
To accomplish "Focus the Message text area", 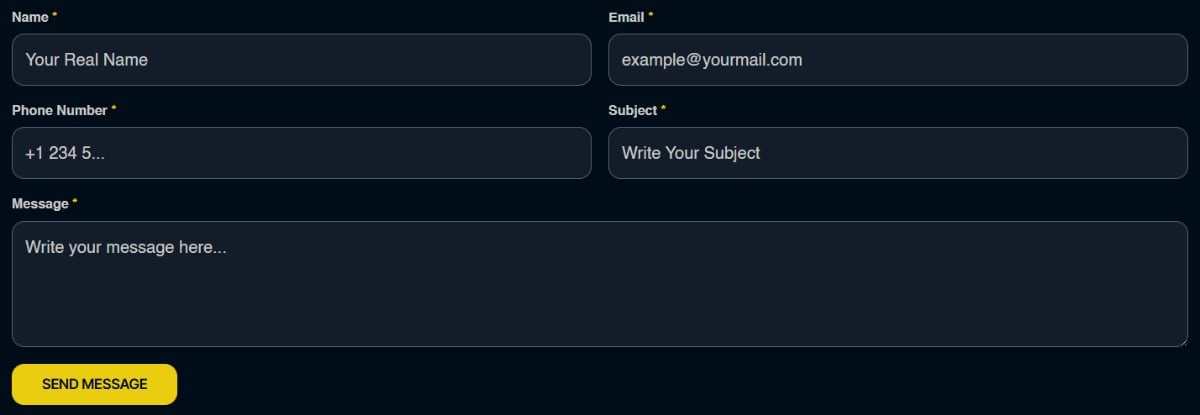I will pyautogui.click(x=600, y=284).
